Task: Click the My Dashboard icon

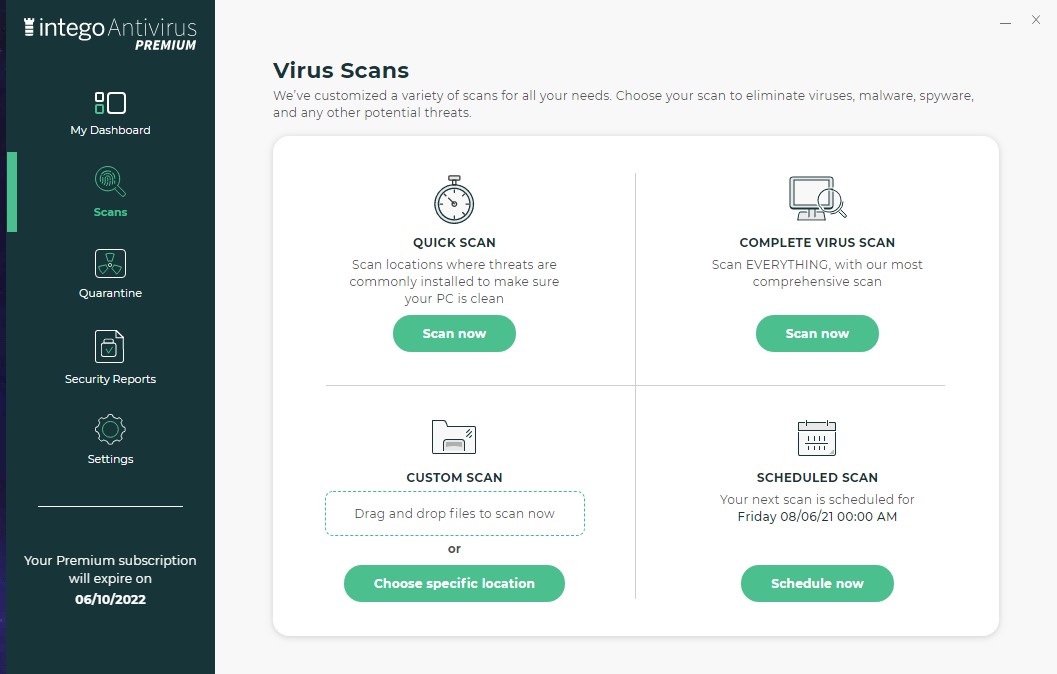Action: pyautogui.click(x=110, y=103)
